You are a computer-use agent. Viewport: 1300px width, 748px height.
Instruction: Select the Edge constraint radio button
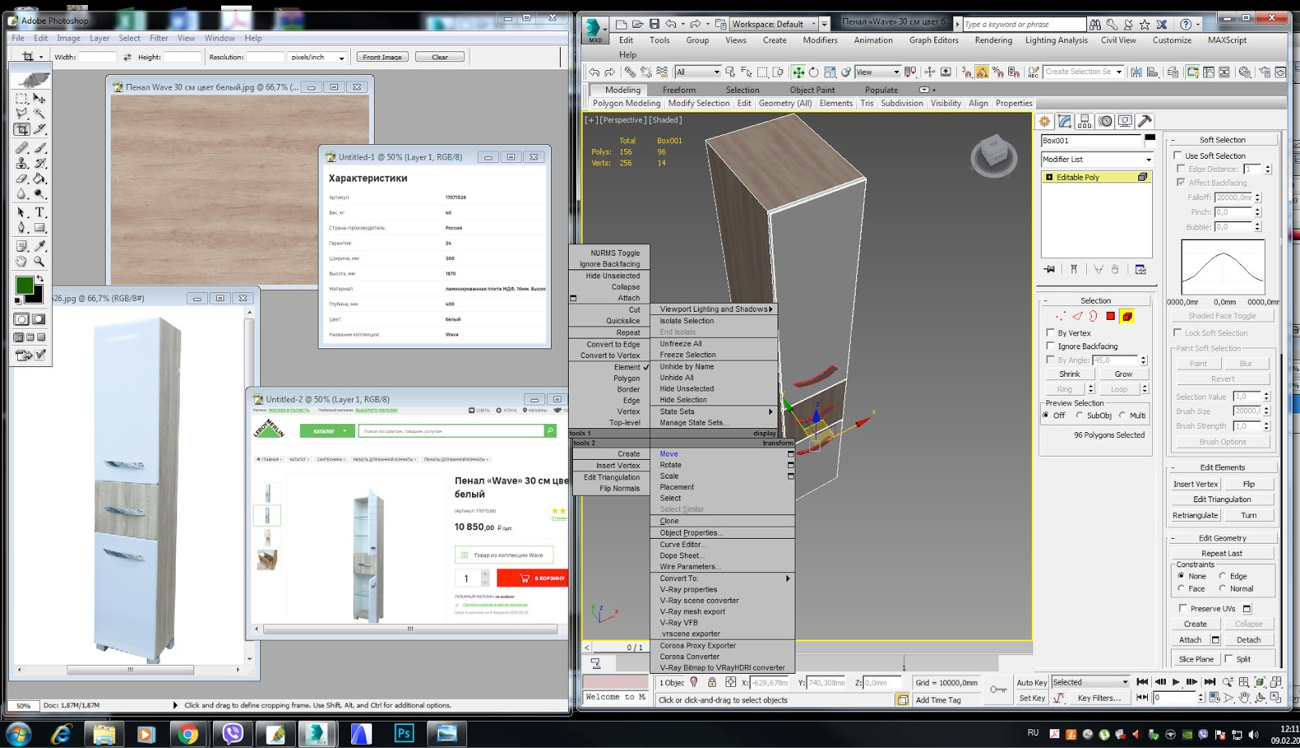click(1222, 576)
